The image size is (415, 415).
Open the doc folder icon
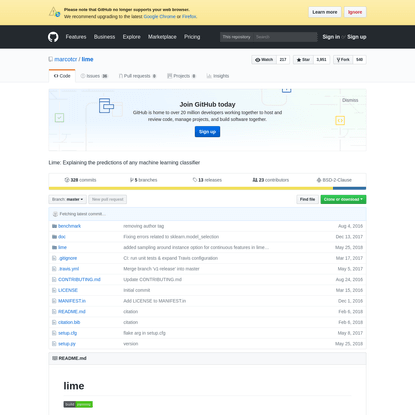pyautogui.click(x=54, y=237)
